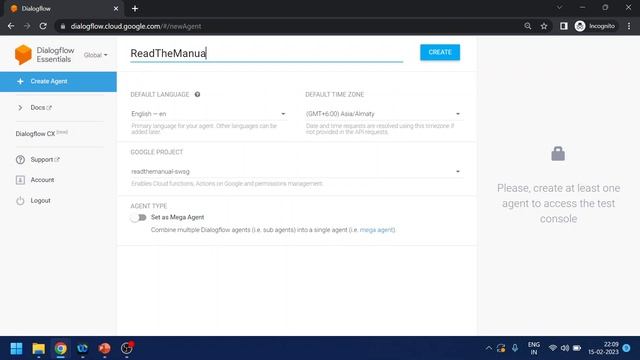Click the battery tray icon

(x=577, y=348)
